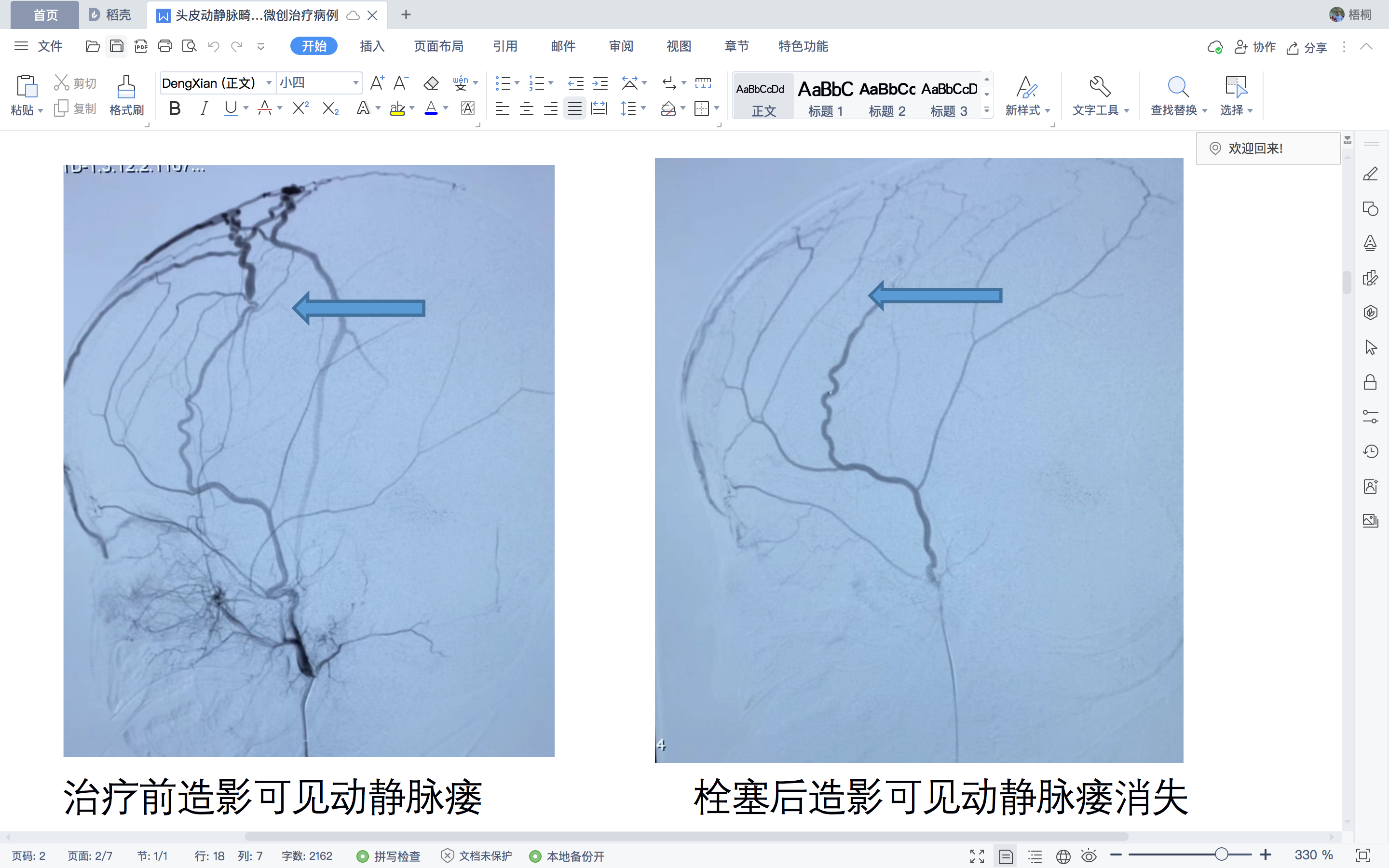Open the image tool at sidebar bottom

(x=1371, y=521)
